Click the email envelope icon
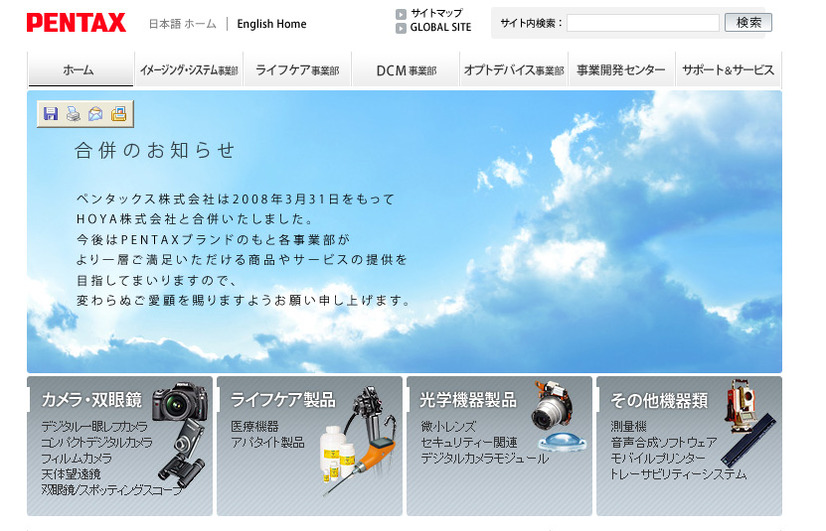The image size is (826, 531). pyautogui.click(x=96, y=113)
